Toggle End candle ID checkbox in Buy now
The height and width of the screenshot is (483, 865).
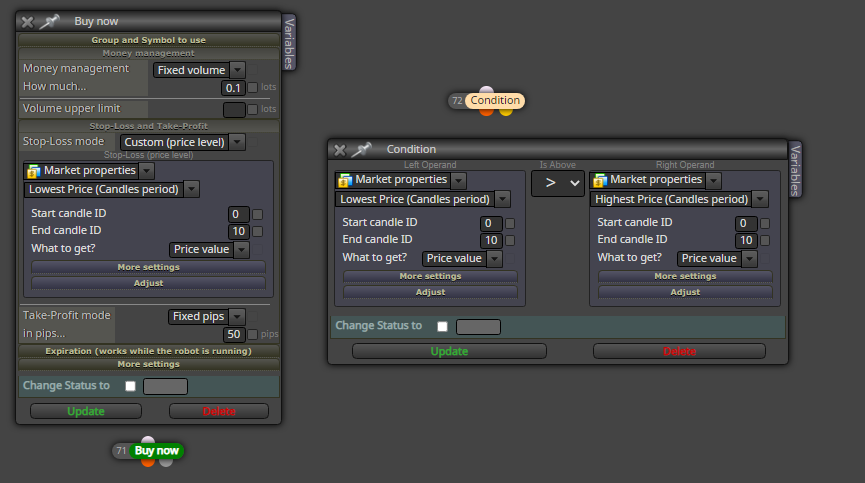point(258,231)
